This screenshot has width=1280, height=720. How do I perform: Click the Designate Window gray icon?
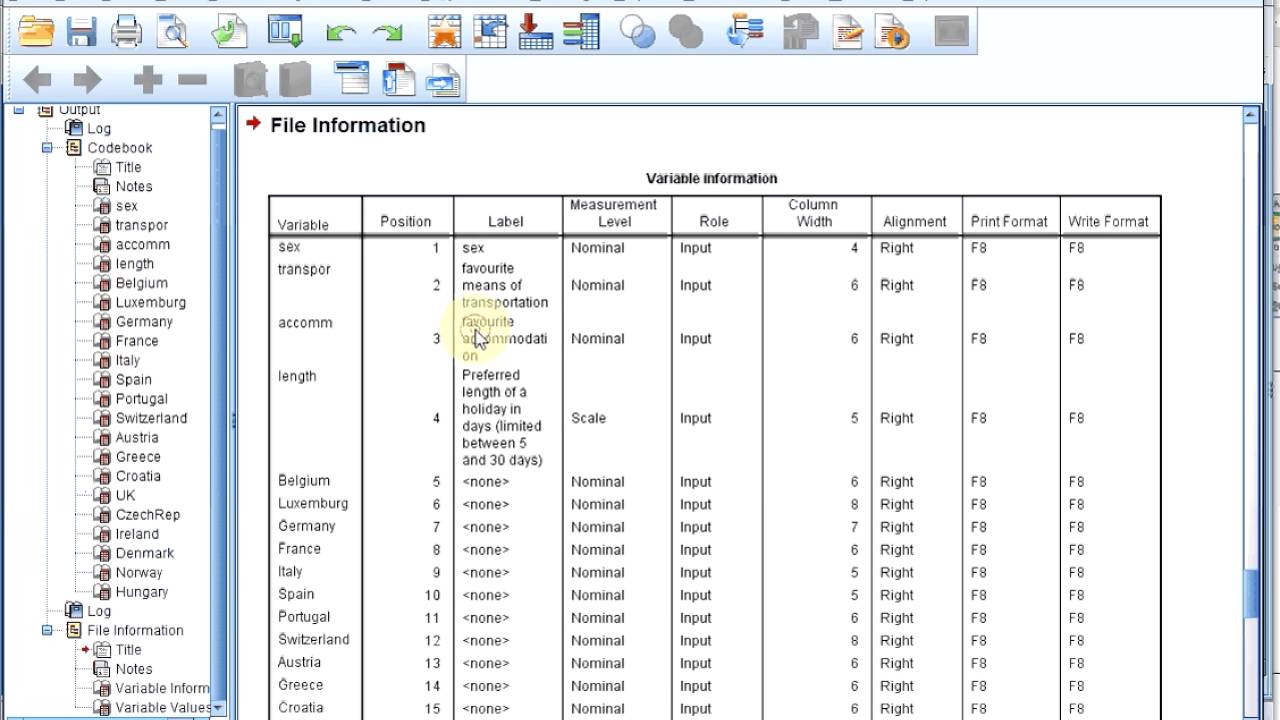click(952, 32)
